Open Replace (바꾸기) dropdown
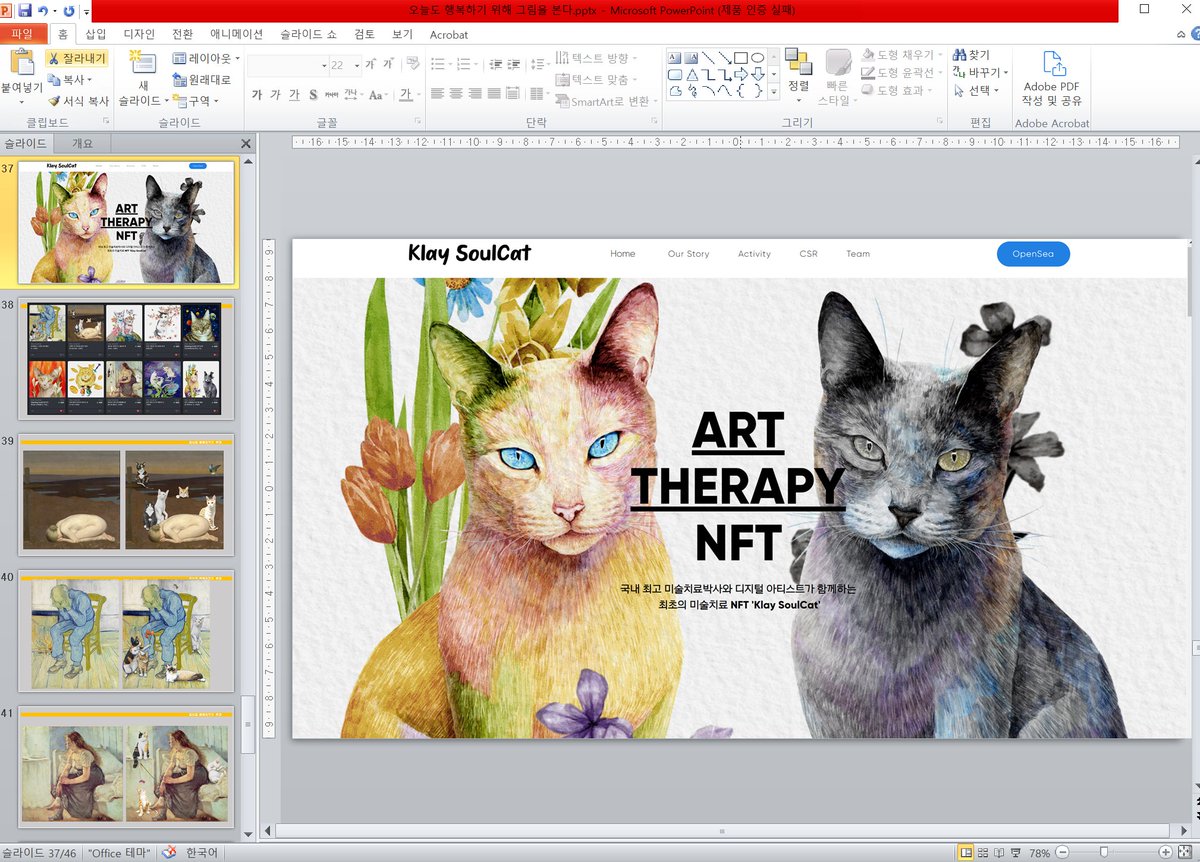Viewport: 1200px width, 862px height. (x=1006, y=73)
